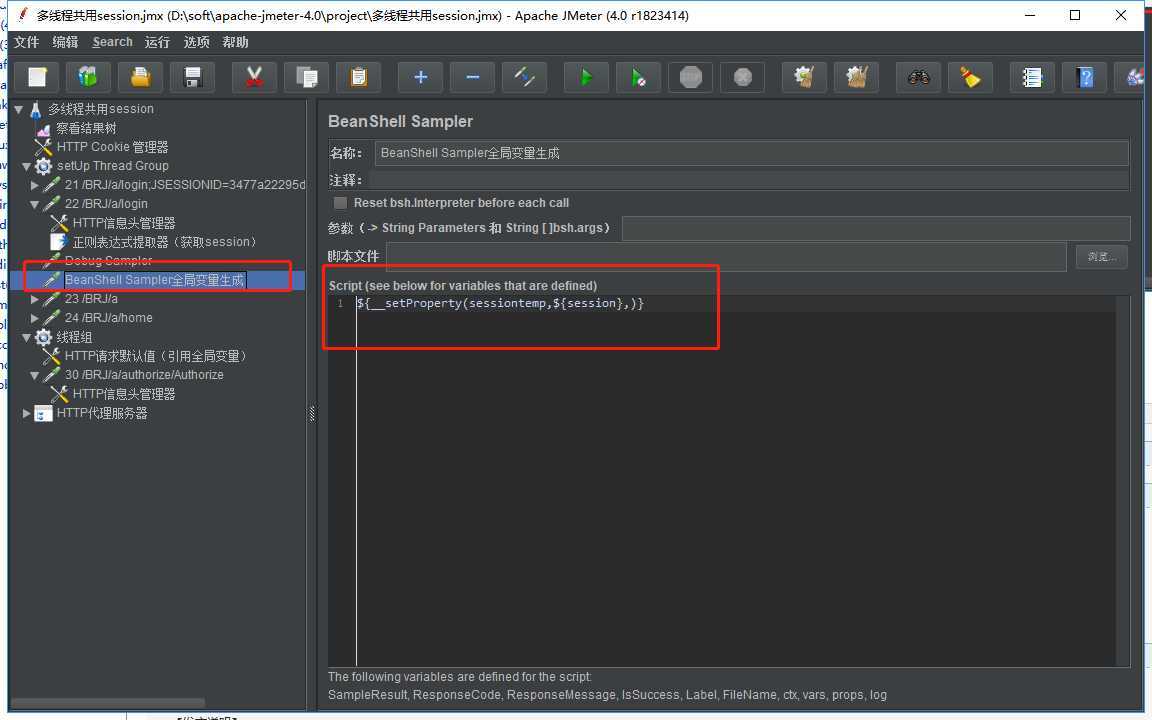Viewport: 1152px width, 720px height.
Task: Start test with no pauses icon
Action: (638, 77)
